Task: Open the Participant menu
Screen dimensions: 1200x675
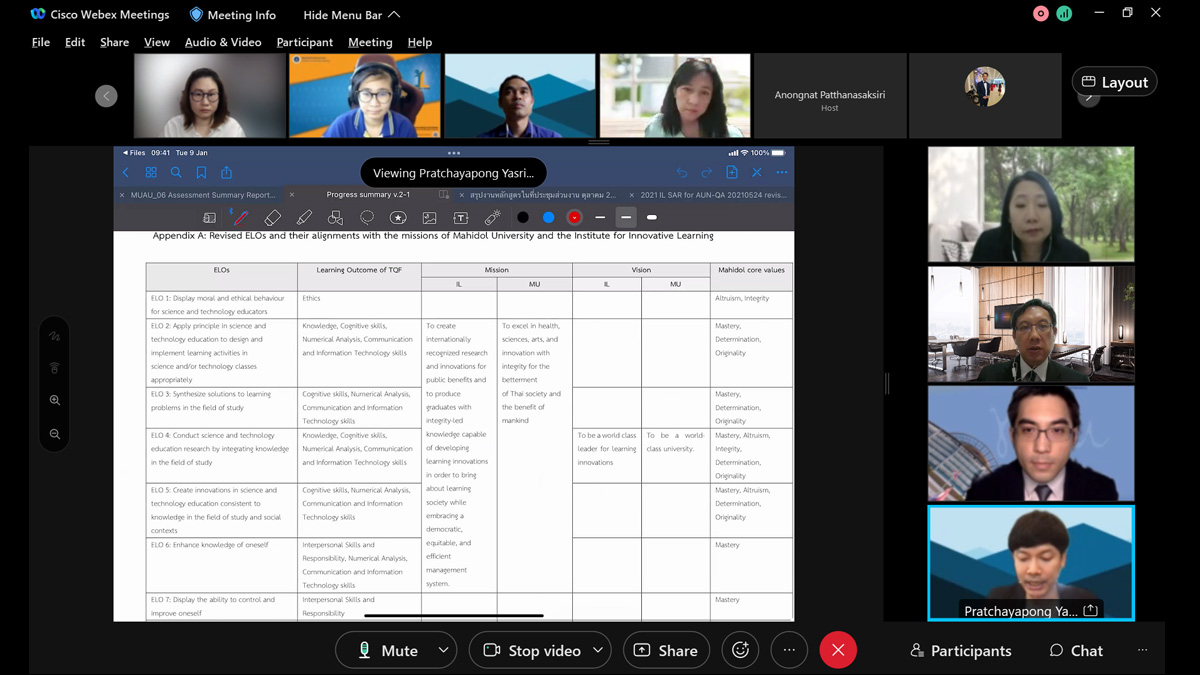Action: click(x=304, y=42)
